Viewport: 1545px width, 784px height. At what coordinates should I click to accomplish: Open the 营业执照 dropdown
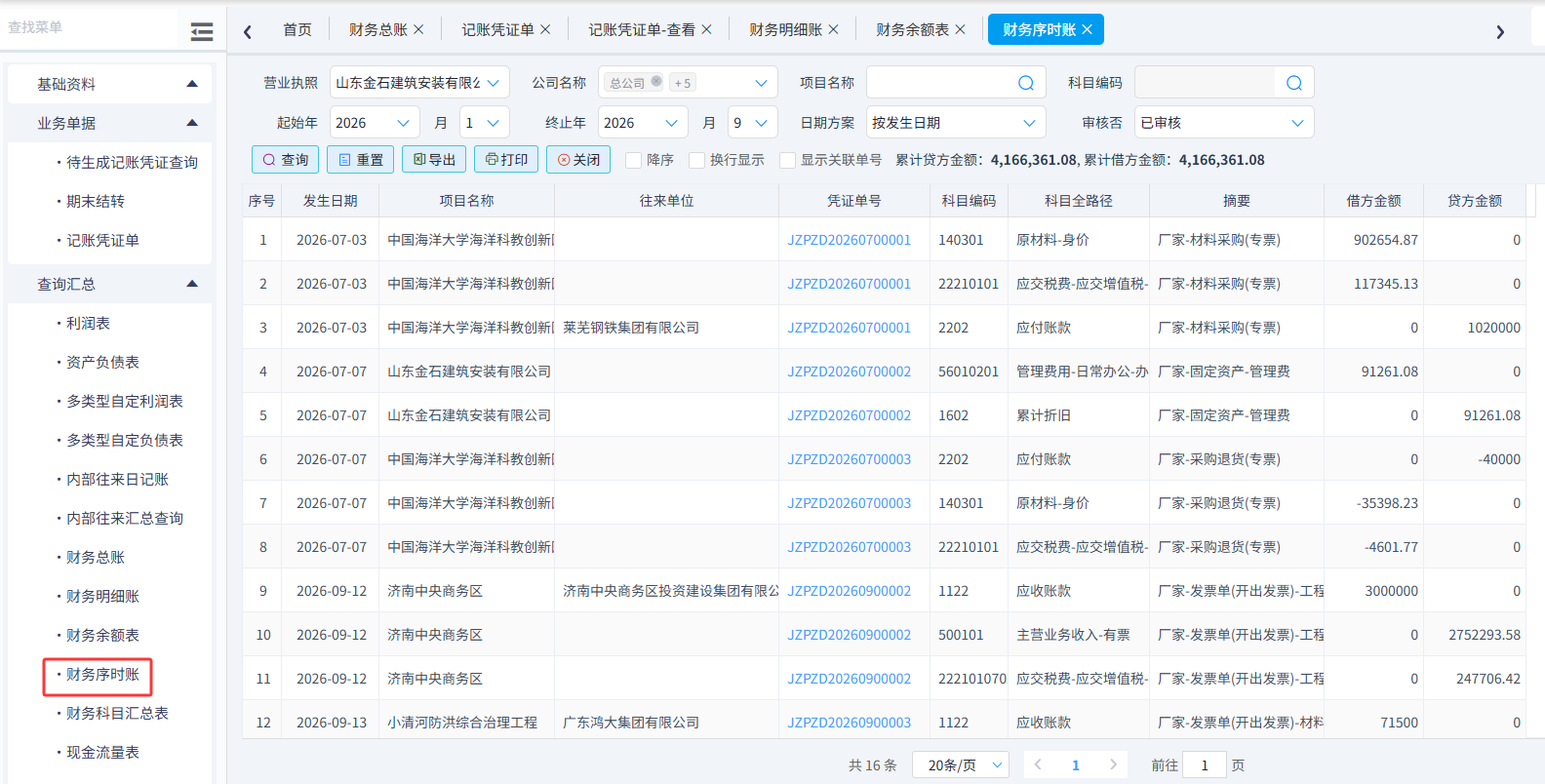(419, 83)
